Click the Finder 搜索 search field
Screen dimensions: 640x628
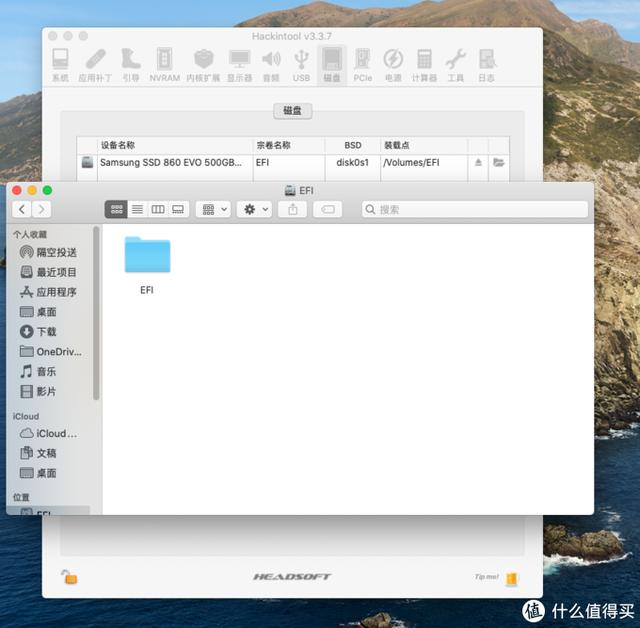(475, 209)
